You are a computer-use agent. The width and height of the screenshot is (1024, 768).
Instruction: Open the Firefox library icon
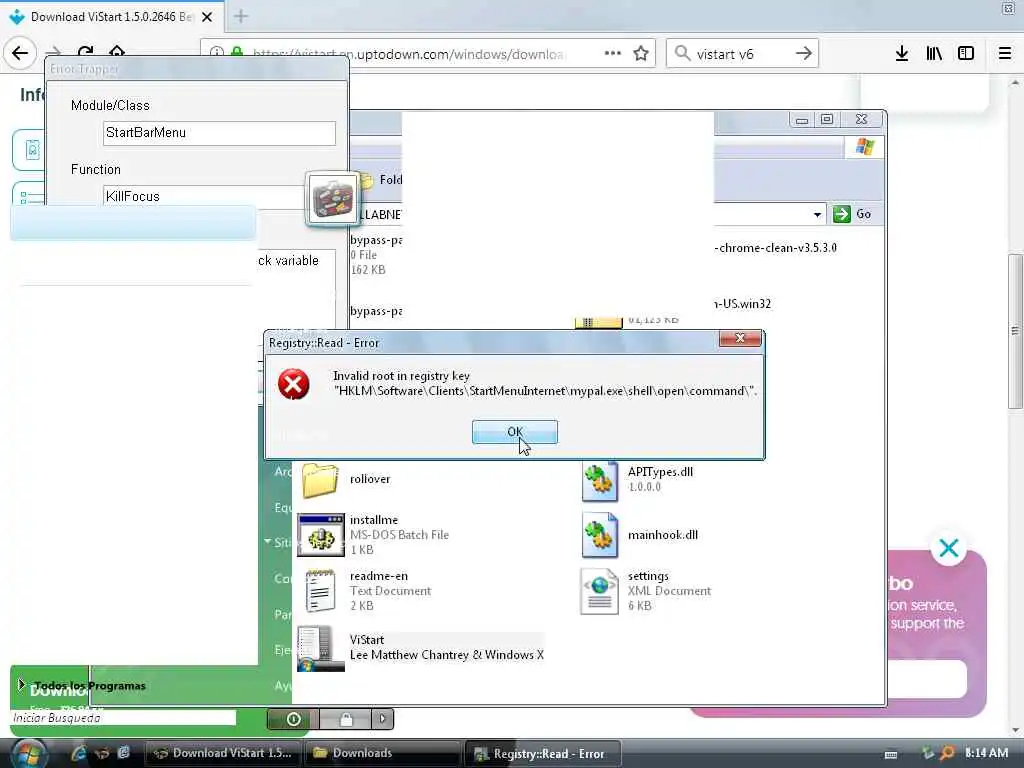point(934,54)
